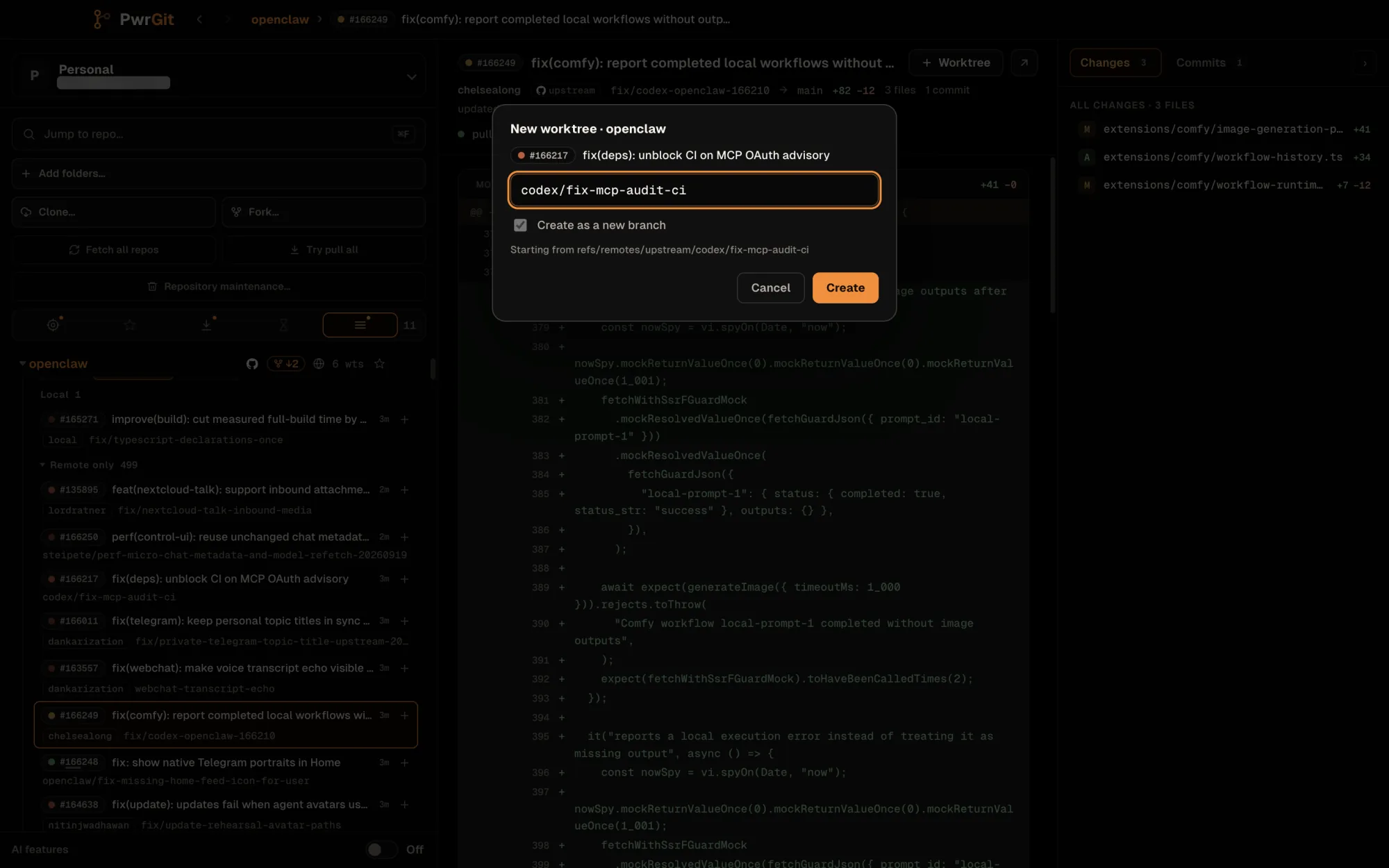
Task: Click the Create button in dialog
Action: coord(845,287)
